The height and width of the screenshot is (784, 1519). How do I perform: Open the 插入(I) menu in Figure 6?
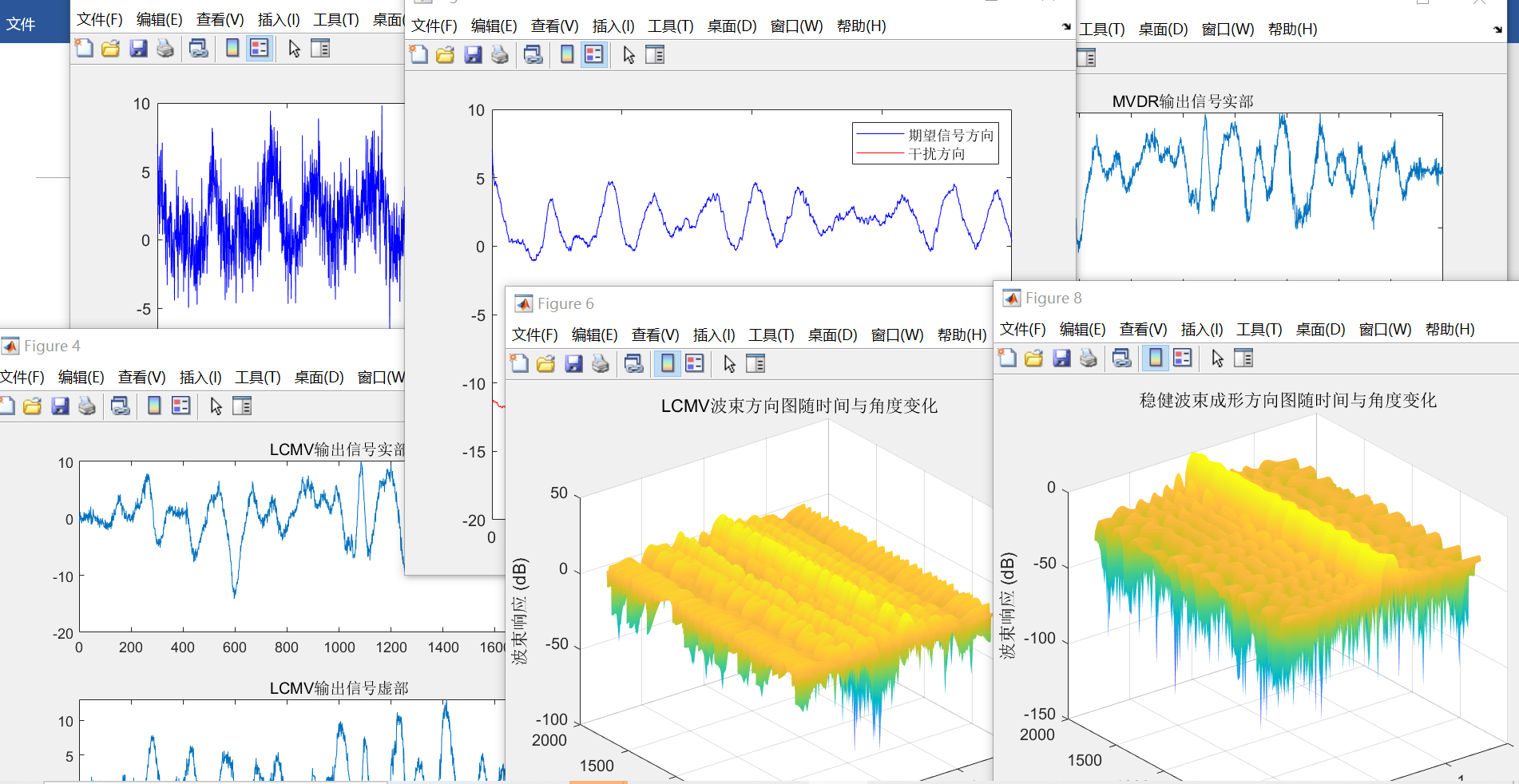pyautogui.click(x=713, y=335)
